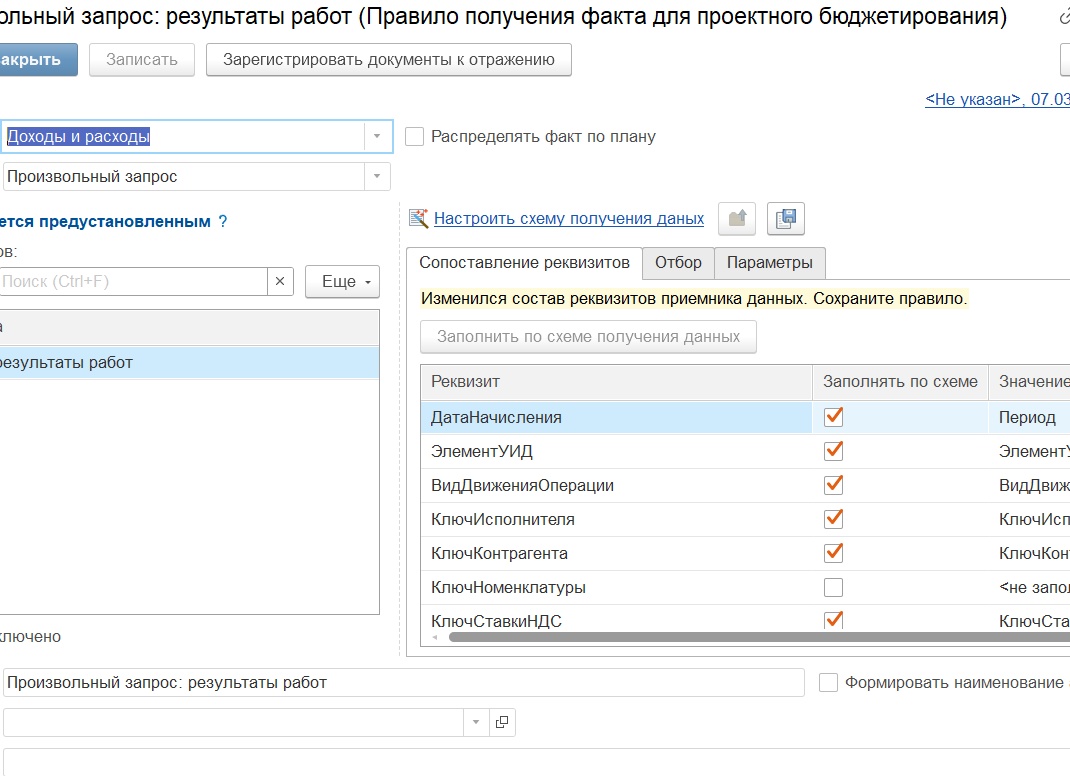Toggle the checkbox in КлючИсполнителя row
This screenshot has width=1070, height=776.
(833, 519)
